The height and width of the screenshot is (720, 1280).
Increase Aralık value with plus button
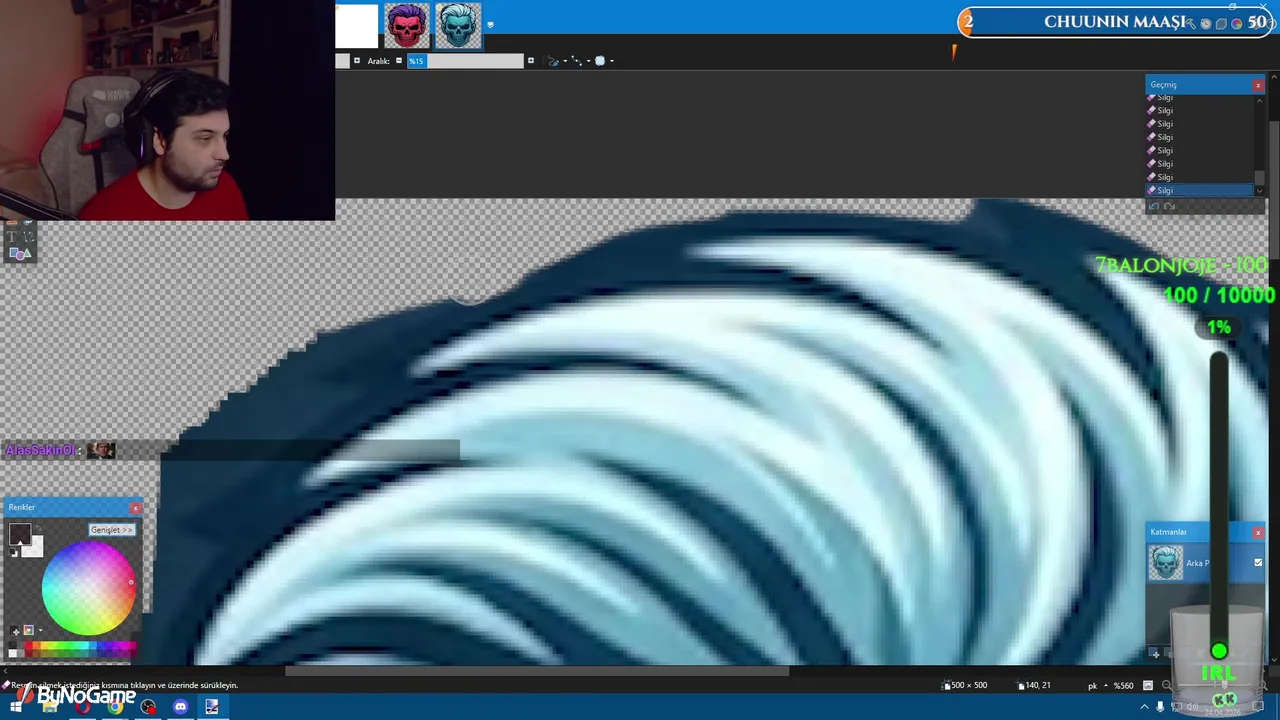coord(531,61)
